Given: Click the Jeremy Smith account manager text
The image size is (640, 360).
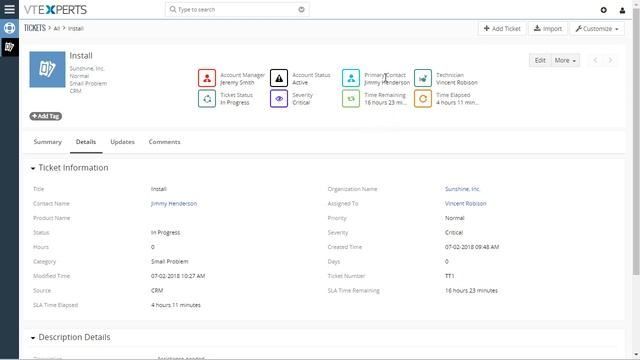Looking at the screenshot, I should (237, 82).
